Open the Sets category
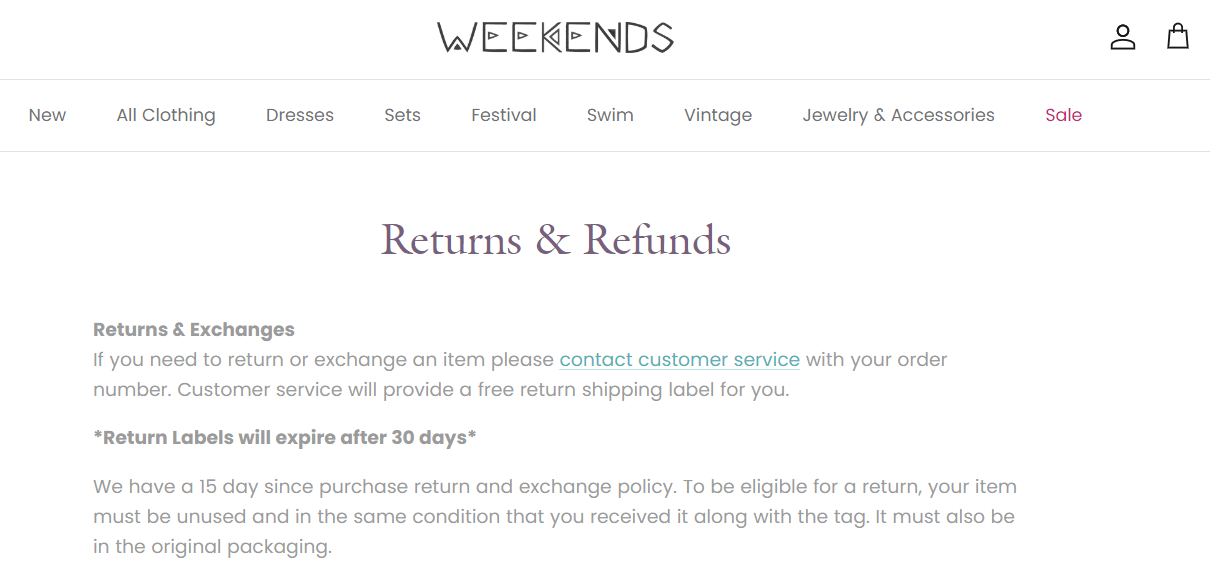The height and width of the screenshot is (587, 1210). 402,115
